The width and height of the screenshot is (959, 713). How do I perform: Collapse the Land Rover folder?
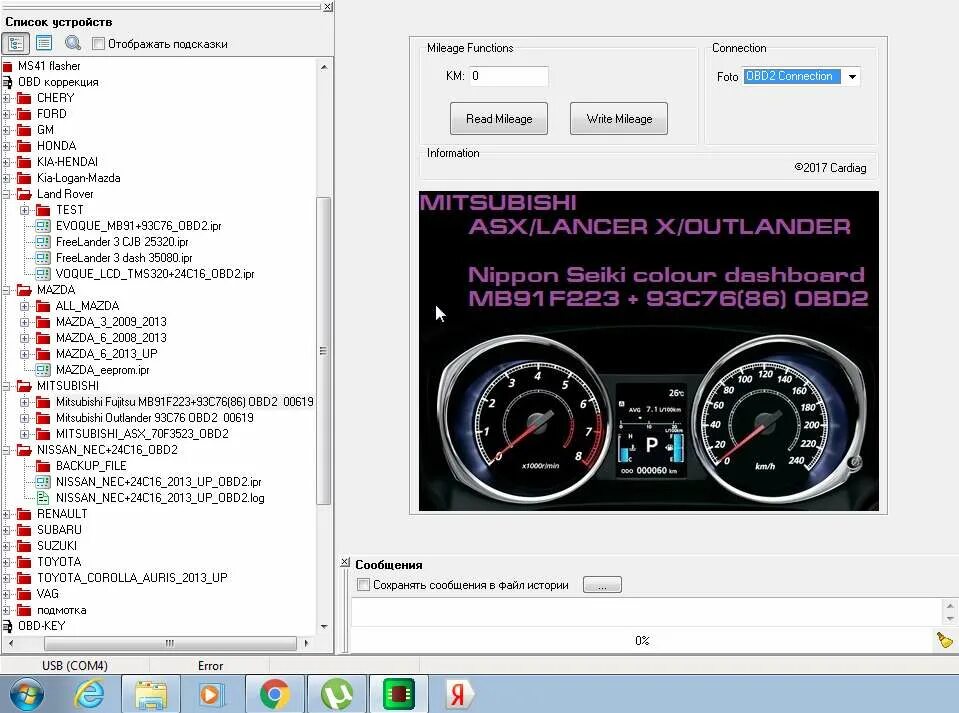(x=6, y=194)
